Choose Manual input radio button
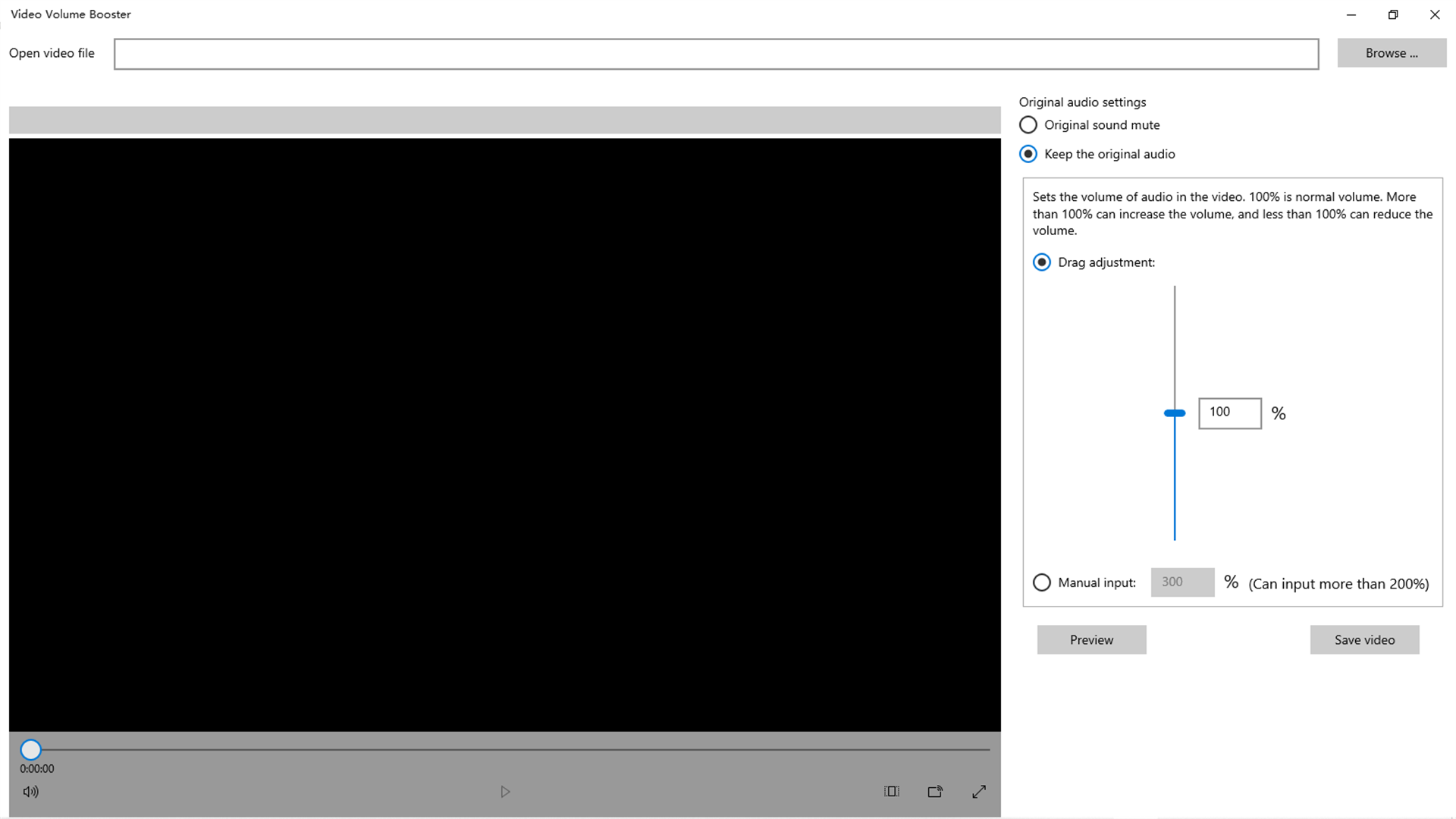 pos(1042,582)
